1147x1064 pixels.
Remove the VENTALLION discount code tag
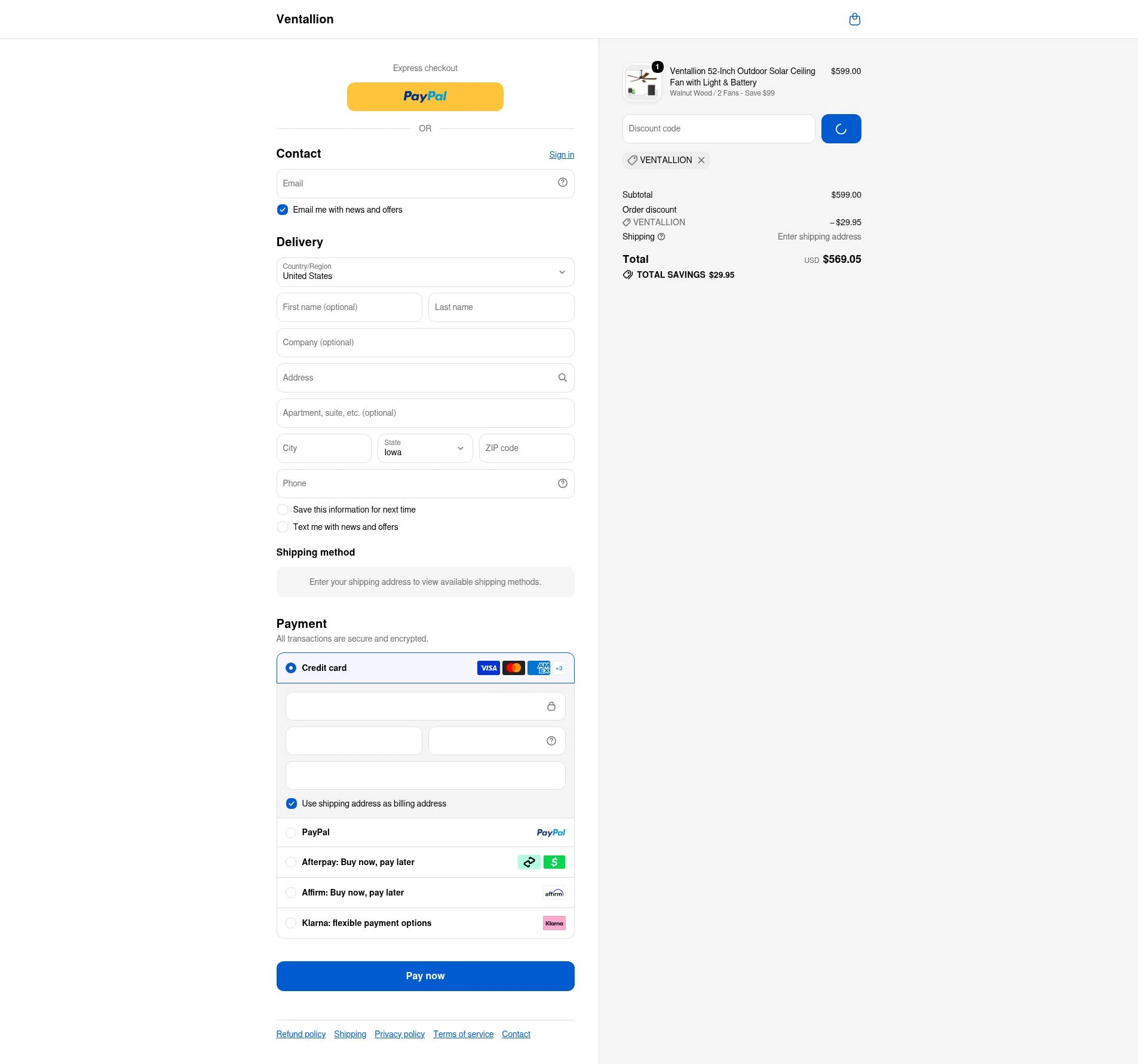701,160
